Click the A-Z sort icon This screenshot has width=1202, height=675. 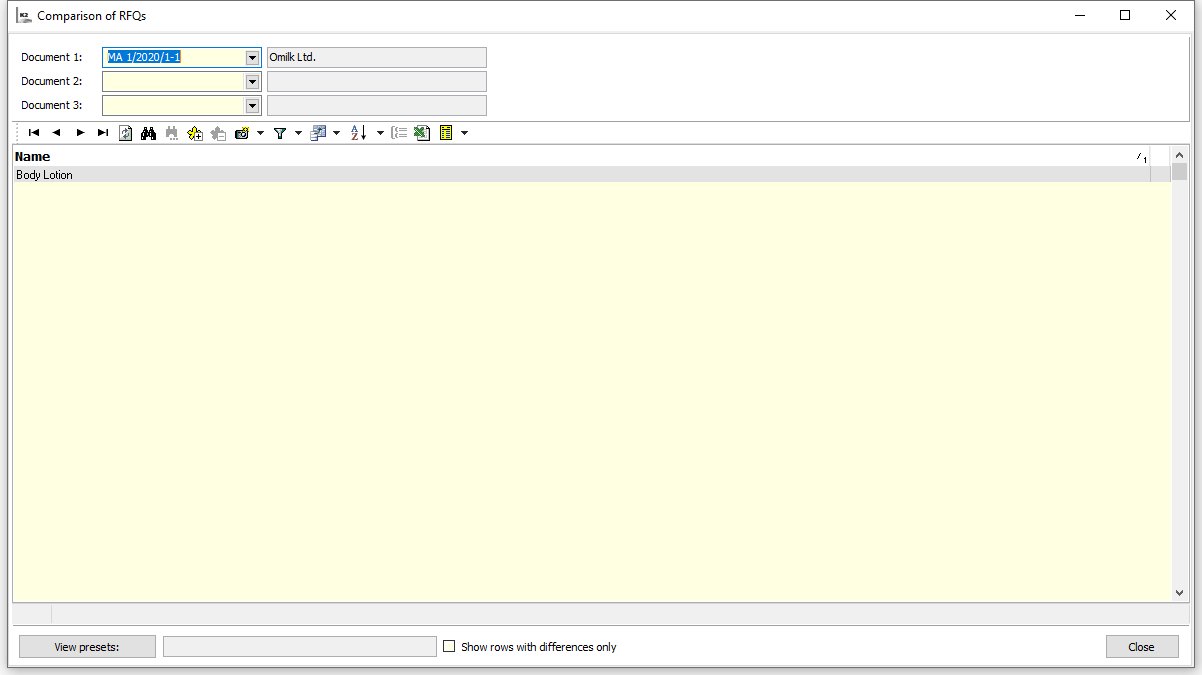359,133
